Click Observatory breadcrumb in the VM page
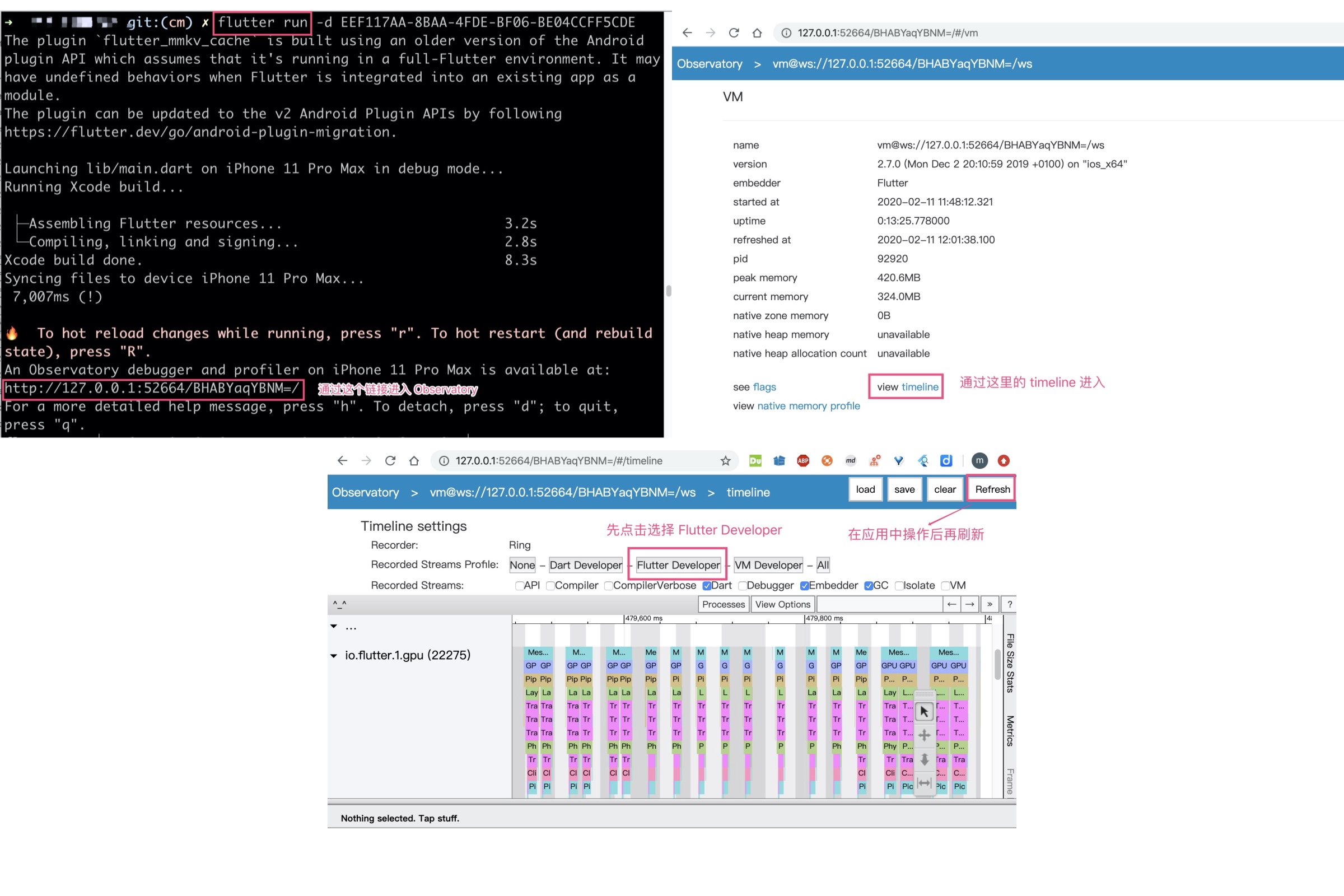The image size is (1344, 896). [709, 63]
